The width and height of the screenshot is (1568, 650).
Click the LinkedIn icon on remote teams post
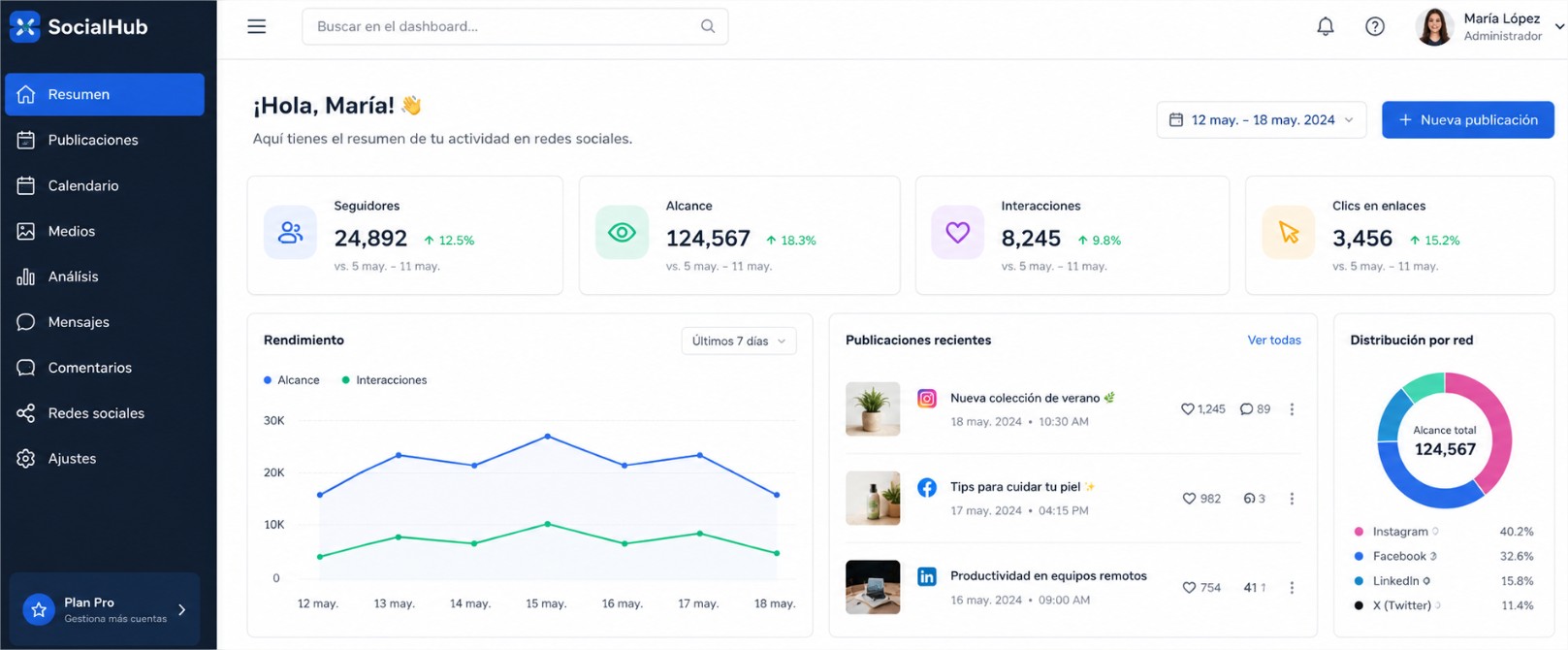point(927,576)
